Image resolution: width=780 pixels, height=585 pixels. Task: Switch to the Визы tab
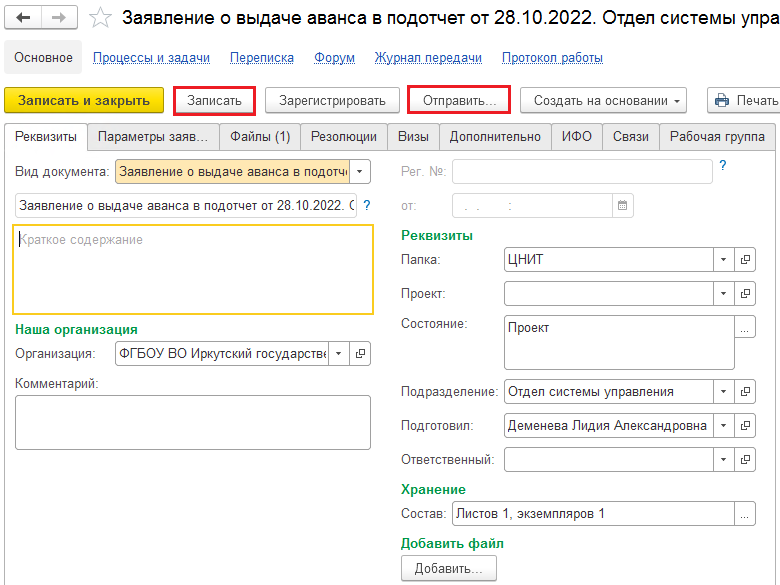click(x=413, y=137)
